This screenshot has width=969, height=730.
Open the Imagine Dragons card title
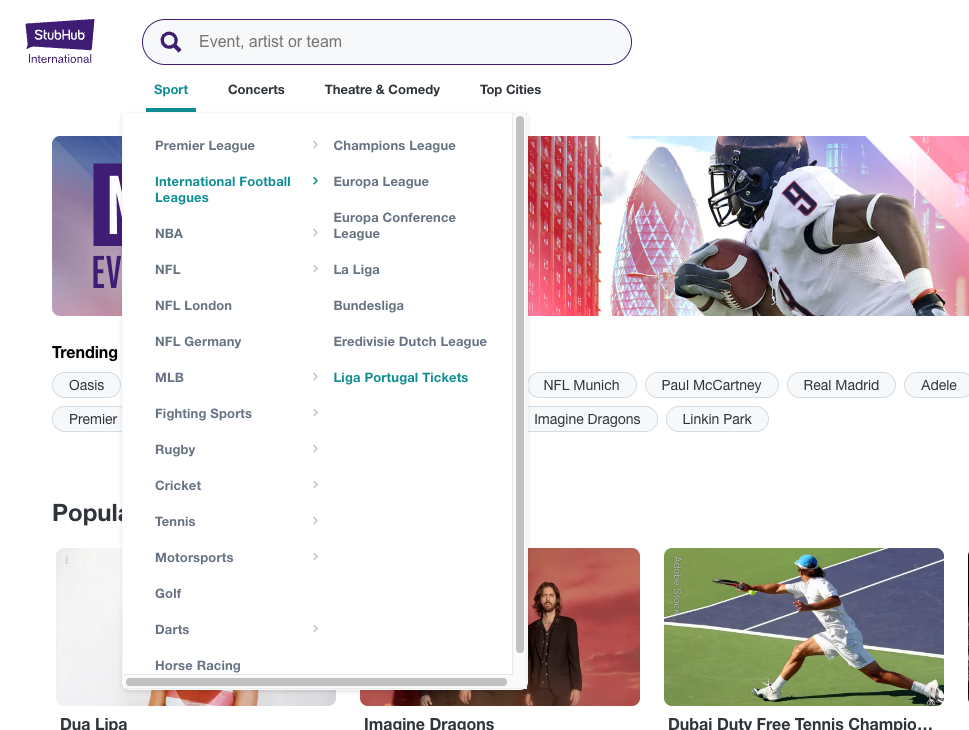point(429,723)
